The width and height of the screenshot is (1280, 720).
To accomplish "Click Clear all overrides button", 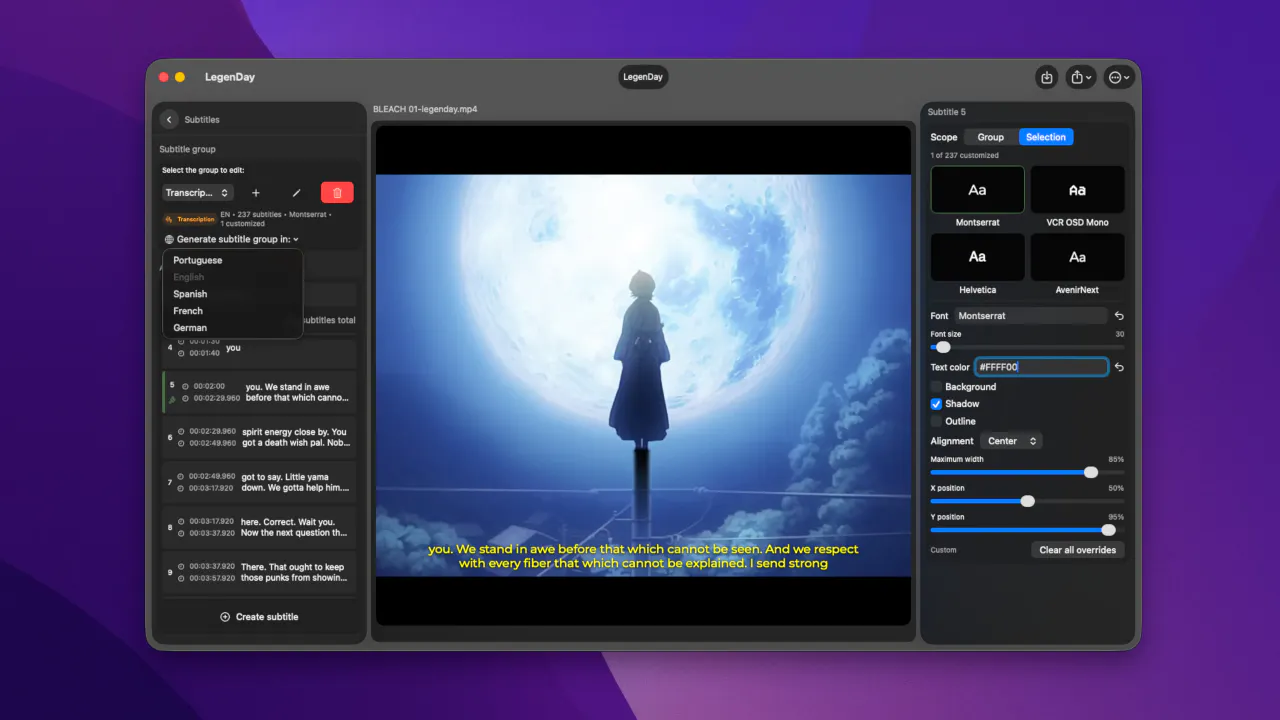I will click(1078, 550).
